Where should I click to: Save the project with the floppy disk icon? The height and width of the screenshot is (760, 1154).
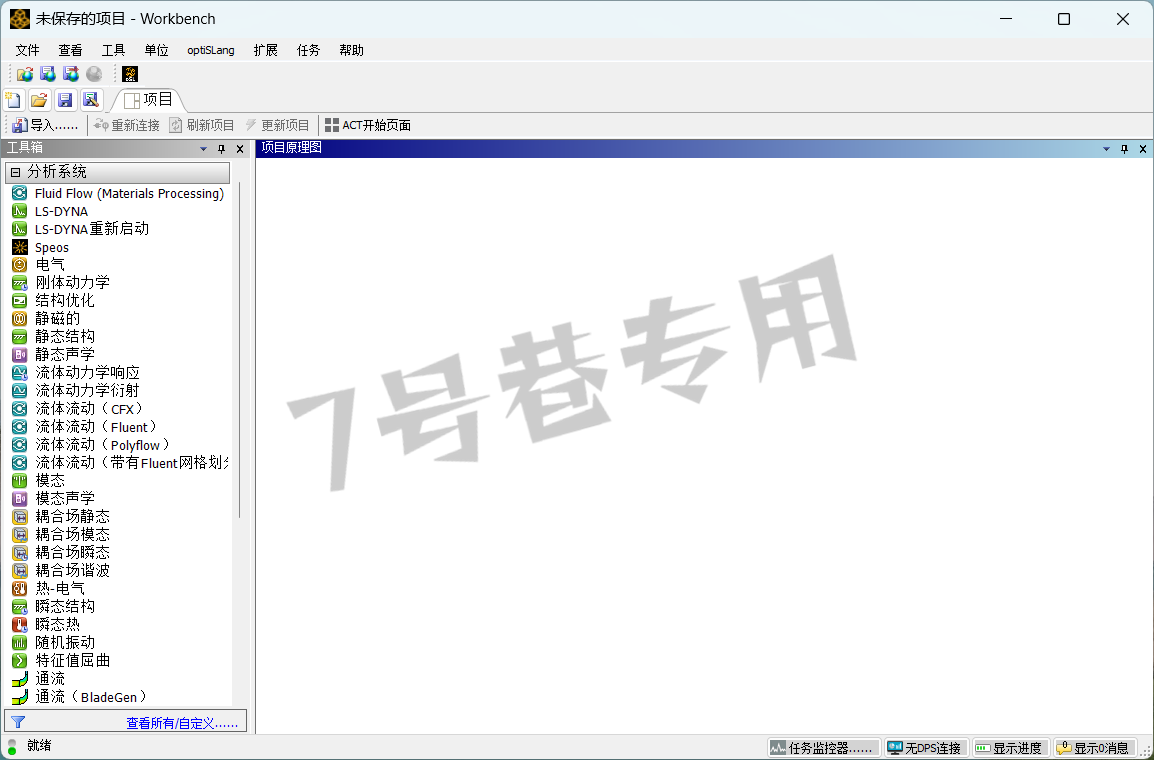coord(65,100)
